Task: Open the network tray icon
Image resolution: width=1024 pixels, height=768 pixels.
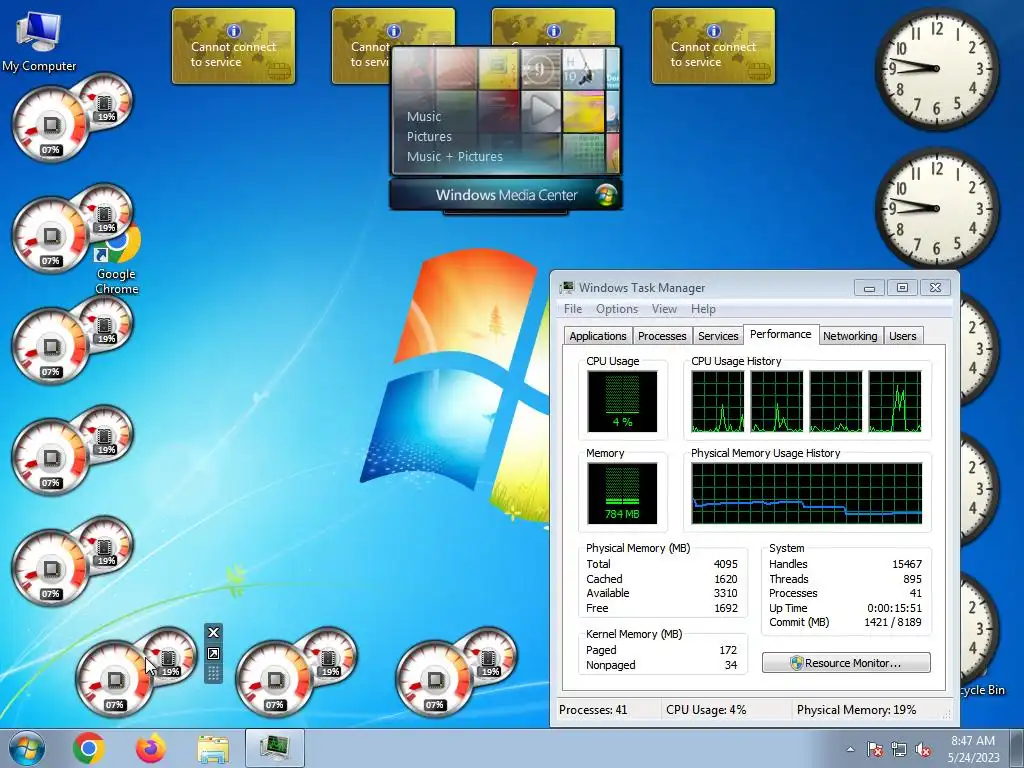Action: coord(899,749)
